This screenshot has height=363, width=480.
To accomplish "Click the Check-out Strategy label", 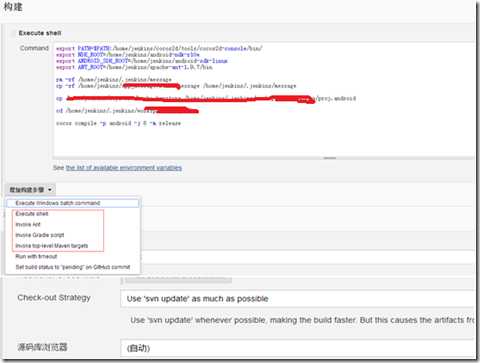I will coord(54,298).
